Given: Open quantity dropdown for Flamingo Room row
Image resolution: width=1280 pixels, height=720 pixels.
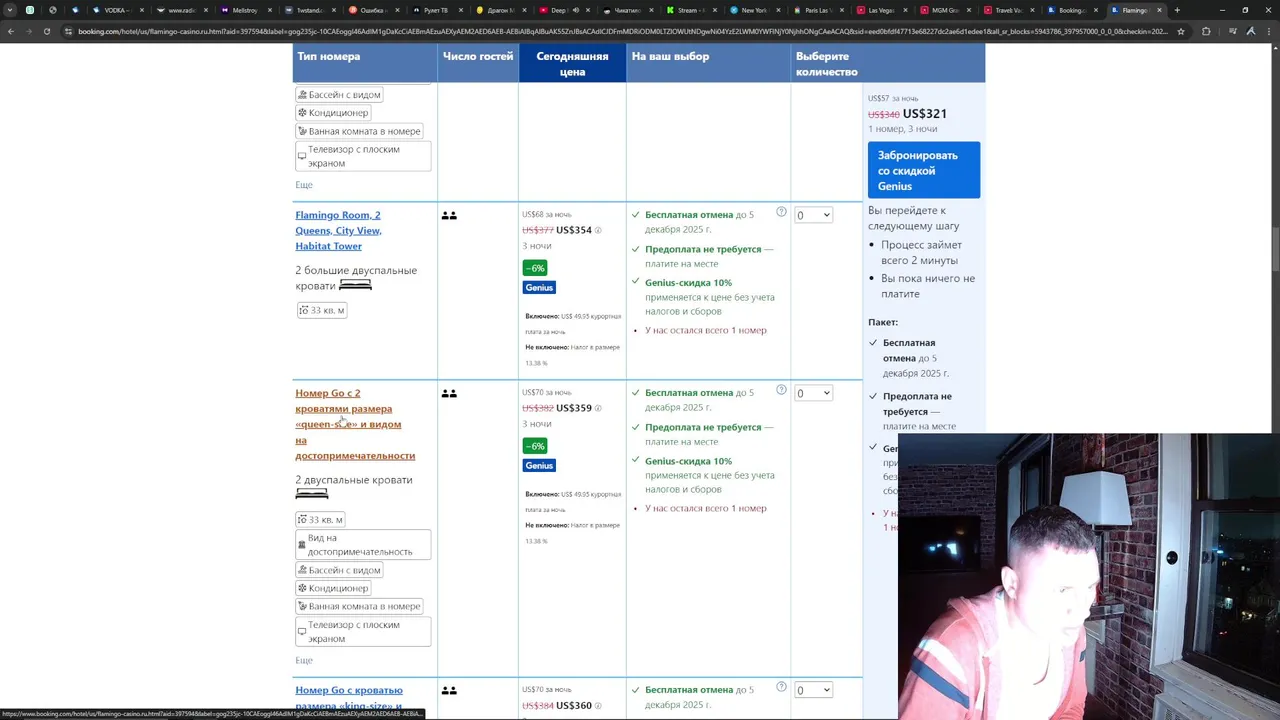Looking at the screenshot, I should click(813, 215).
